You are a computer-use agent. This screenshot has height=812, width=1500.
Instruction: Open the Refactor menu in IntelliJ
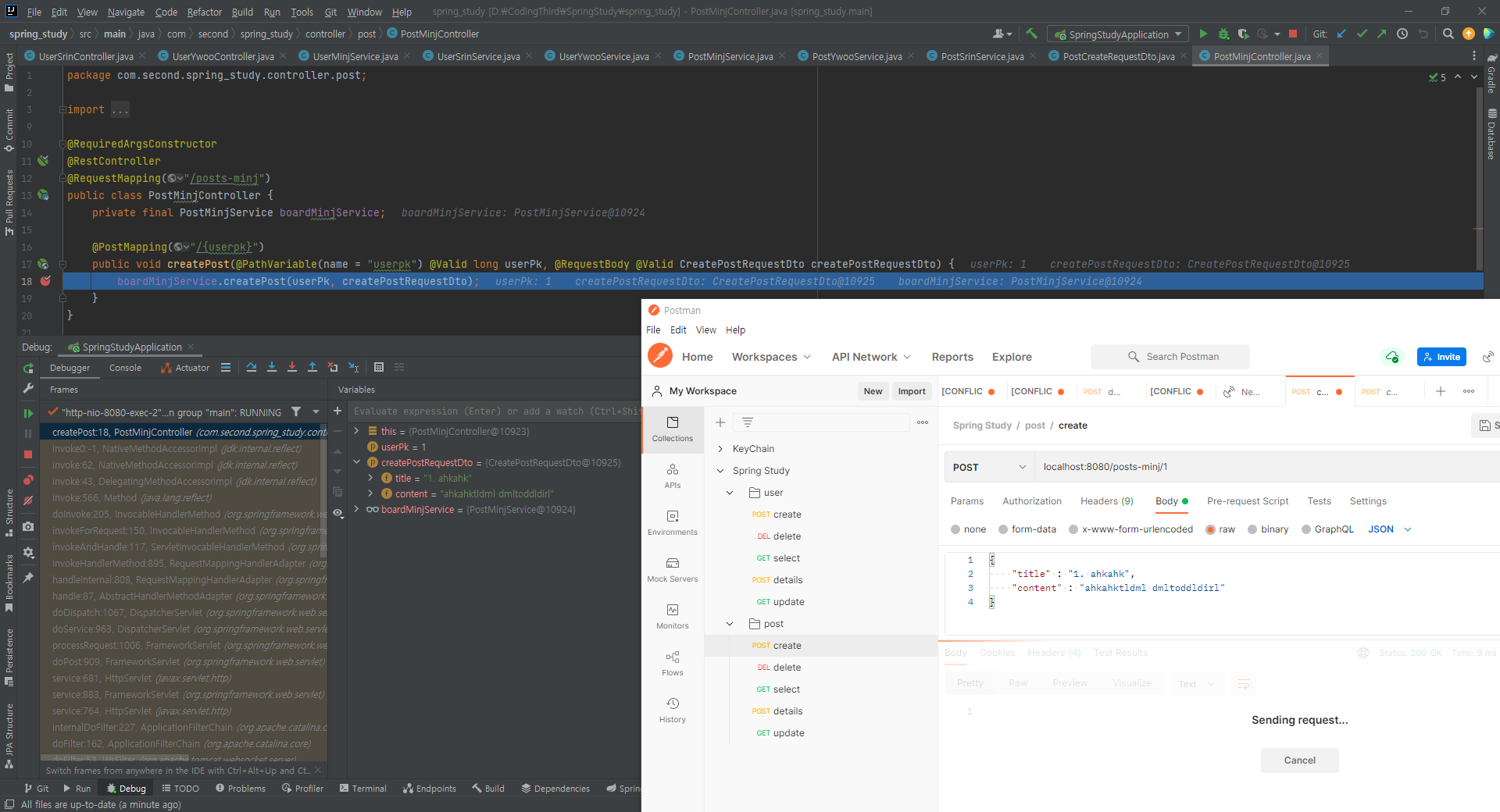[x=205, y=12]
